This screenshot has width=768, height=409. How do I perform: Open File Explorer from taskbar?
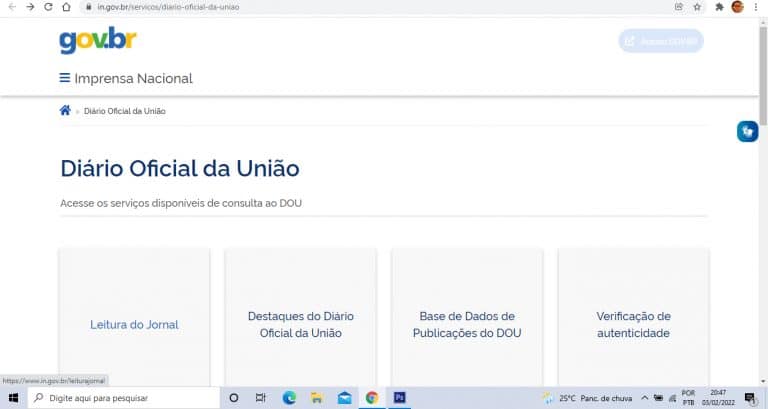click(316, 398)
